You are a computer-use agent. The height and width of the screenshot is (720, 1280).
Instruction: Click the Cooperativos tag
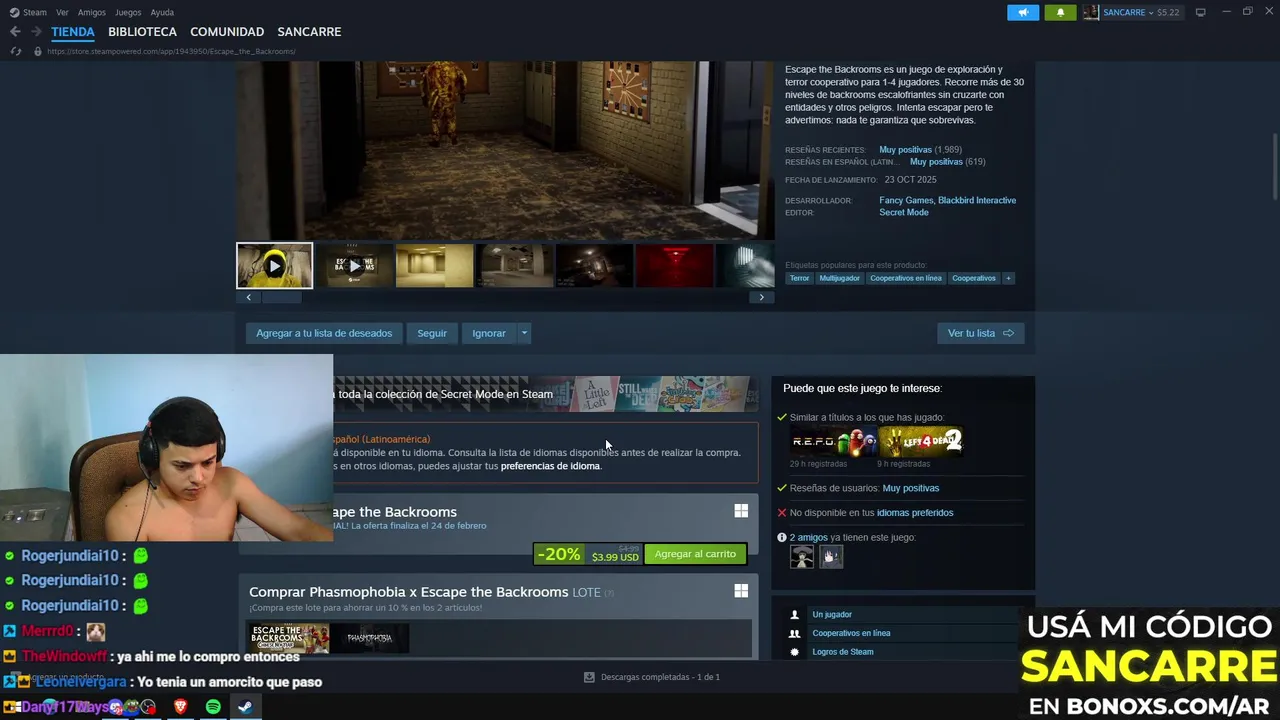pos(974,278)
